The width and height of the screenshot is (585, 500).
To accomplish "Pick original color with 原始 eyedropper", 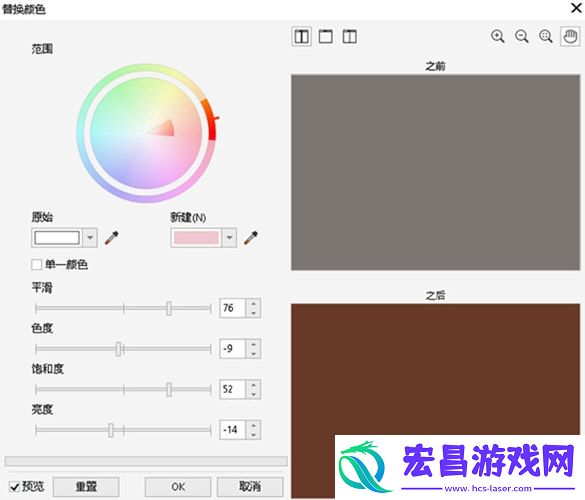I will (x=112, y=238).
